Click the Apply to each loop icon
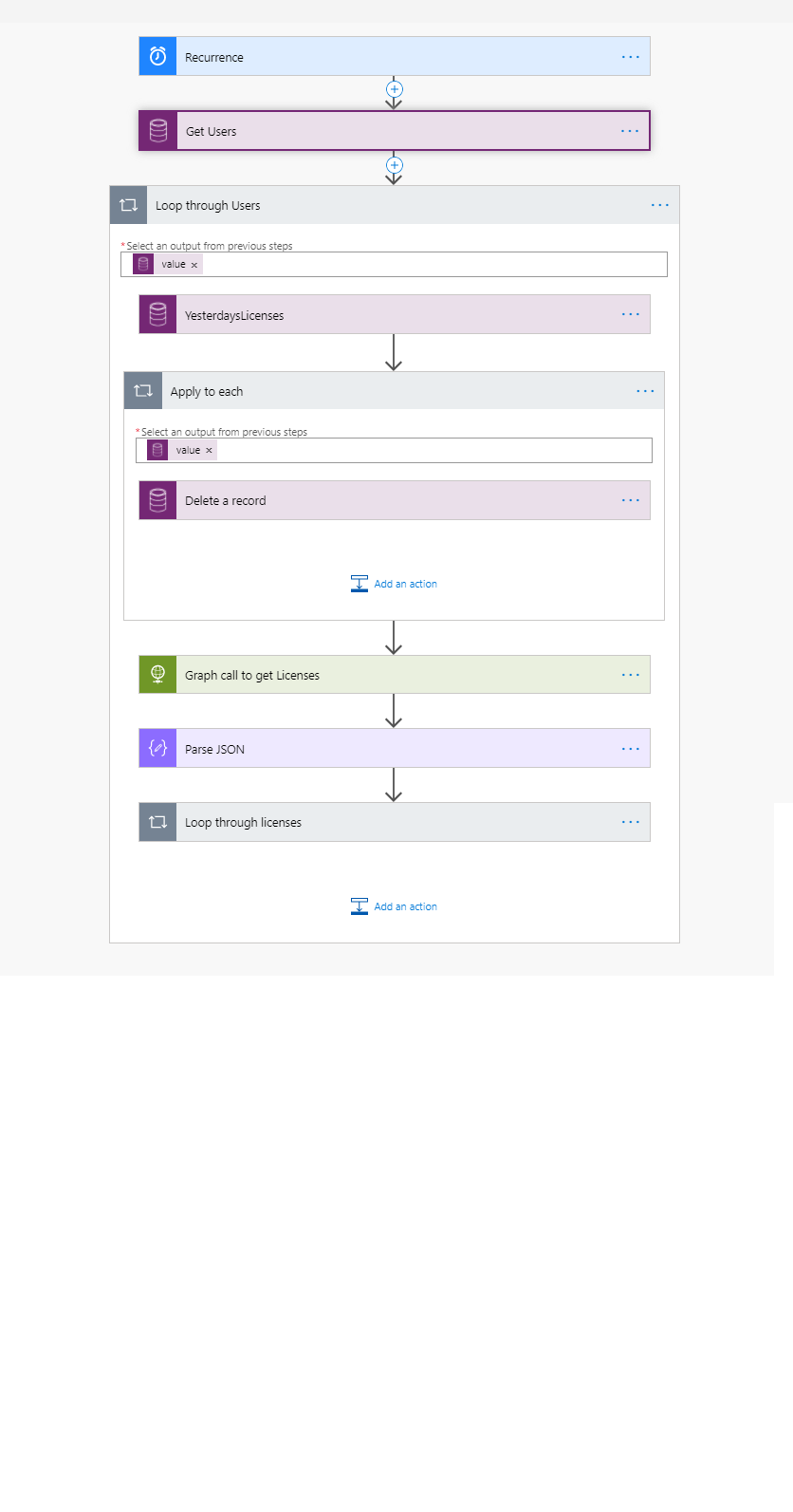This screenshot has width=793, height=1512. click(143, 391)
